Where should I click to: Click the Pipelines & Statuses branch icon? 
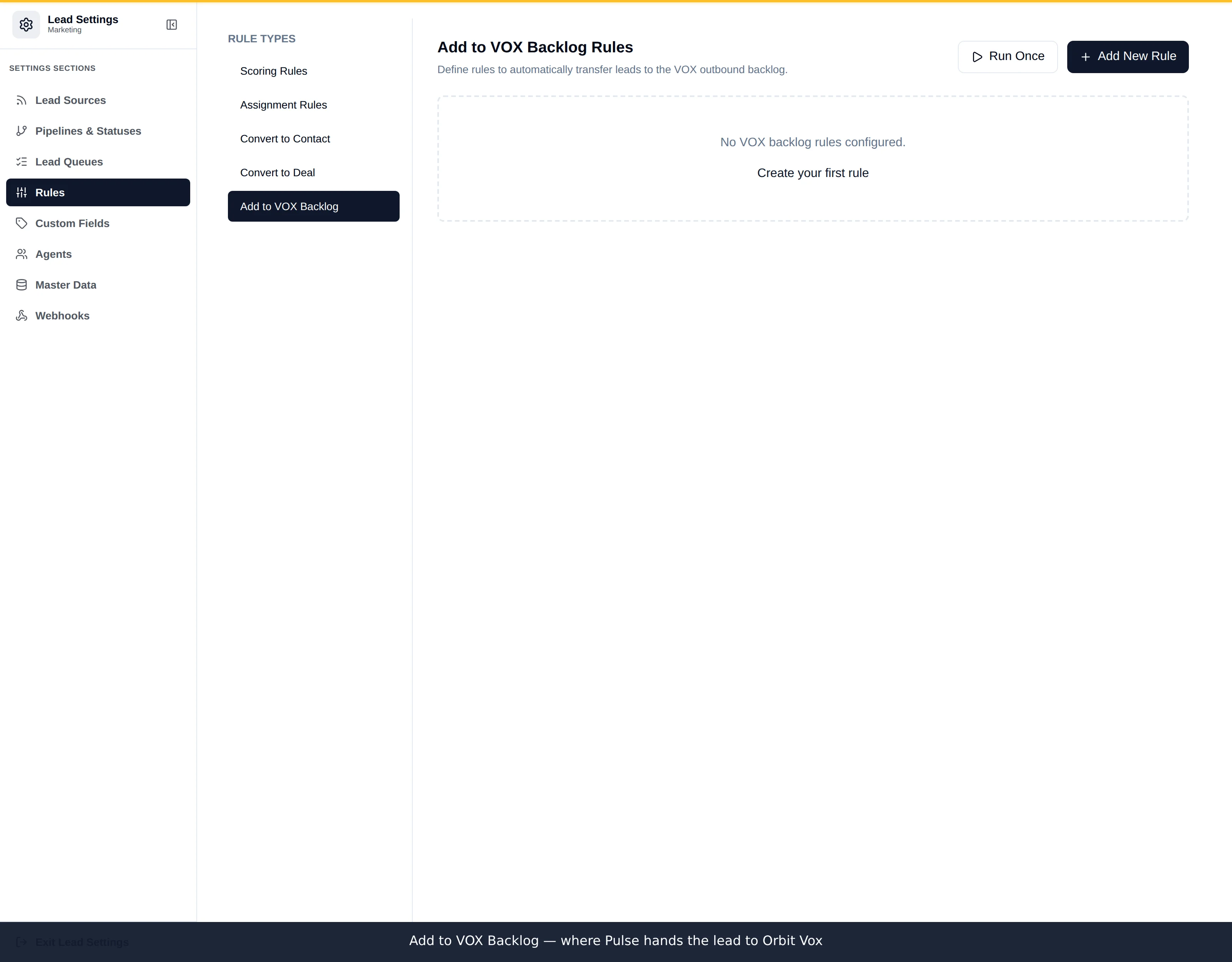click(22, 131)
